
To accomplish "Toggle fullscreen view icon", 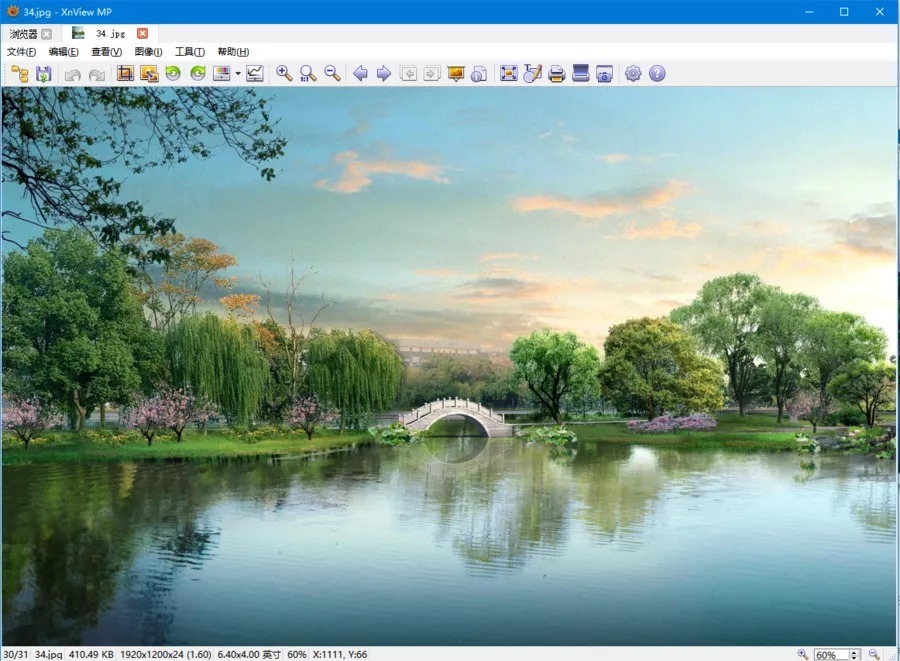I will point(508,73).
